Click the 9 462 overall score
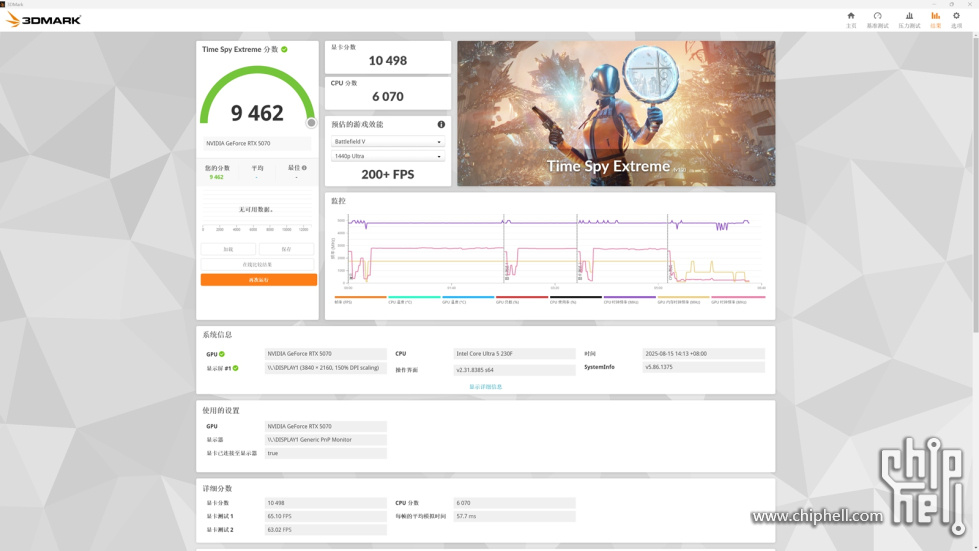This screenshot has height=551, width=979. tap(257, 113)
